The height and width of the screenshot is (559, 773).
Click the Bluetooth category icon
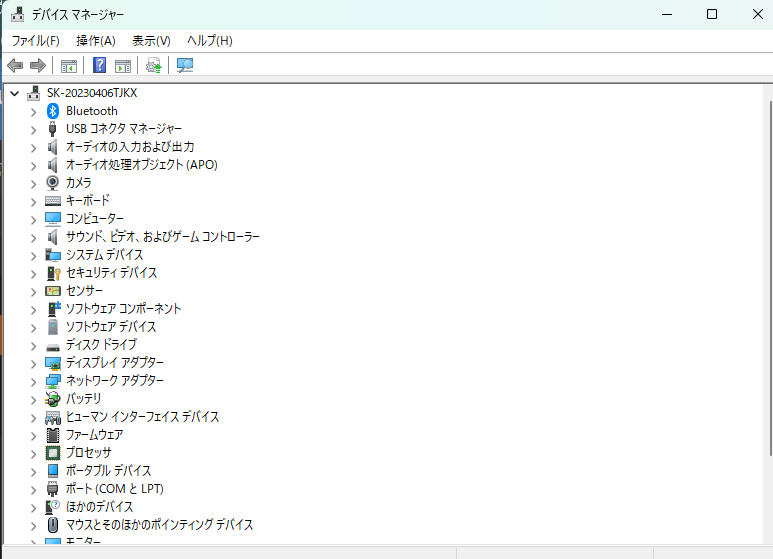pos(53,111)
